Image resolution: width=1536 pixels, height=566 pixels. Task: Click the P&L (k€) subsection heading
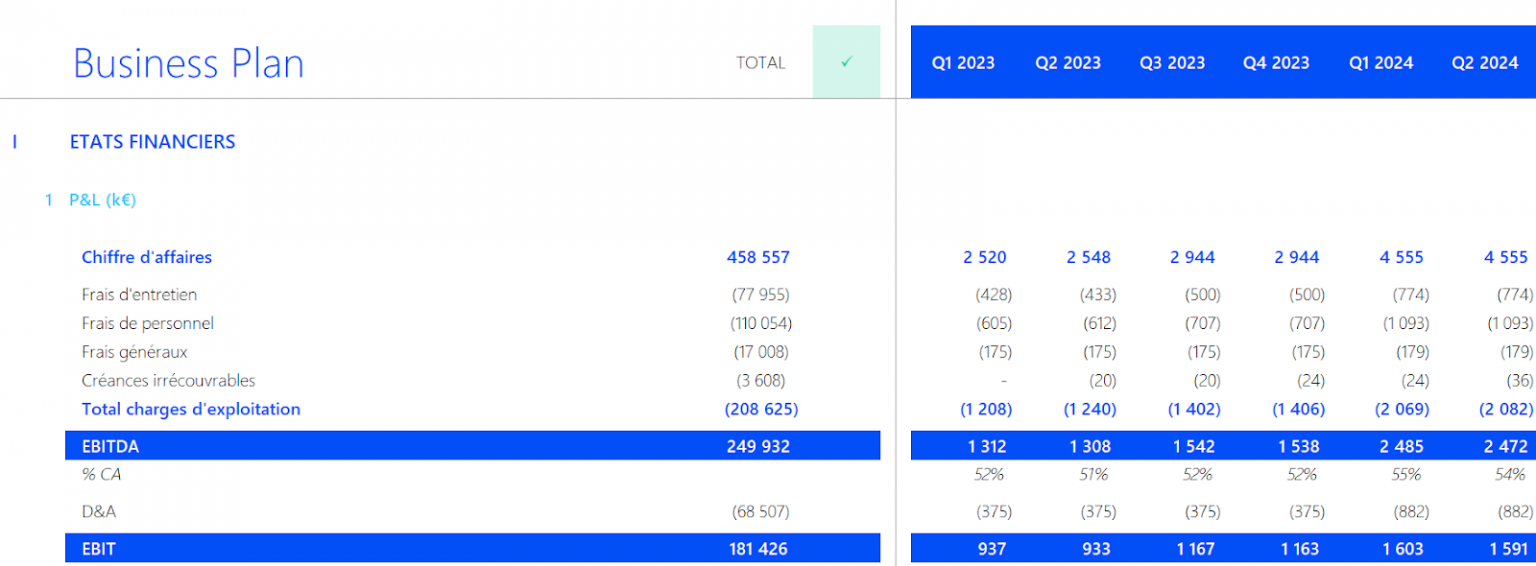(102, 200)
